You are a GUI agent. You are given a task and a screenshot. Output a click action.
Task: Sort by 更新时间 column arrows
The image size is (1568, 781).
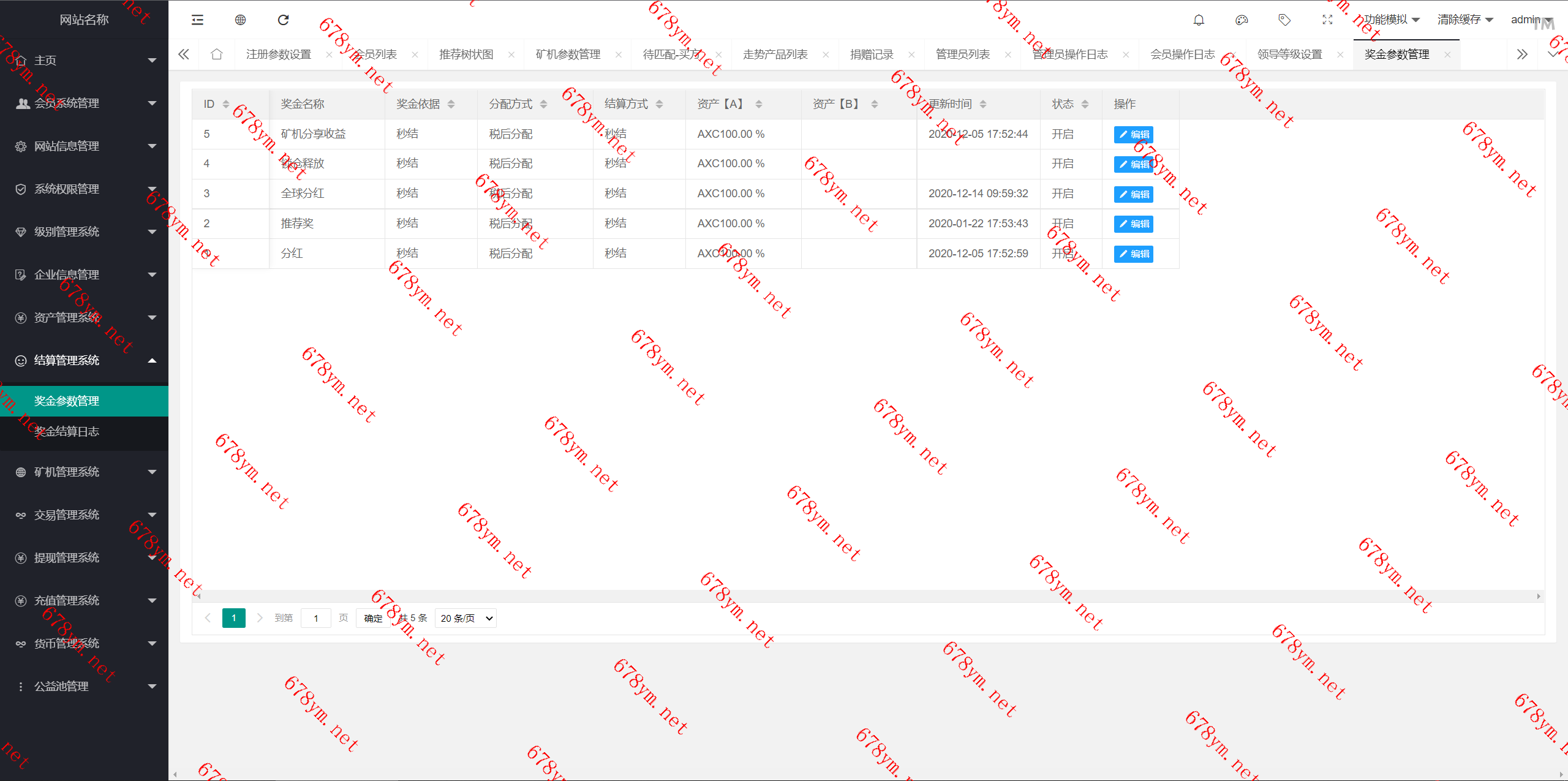982,104
